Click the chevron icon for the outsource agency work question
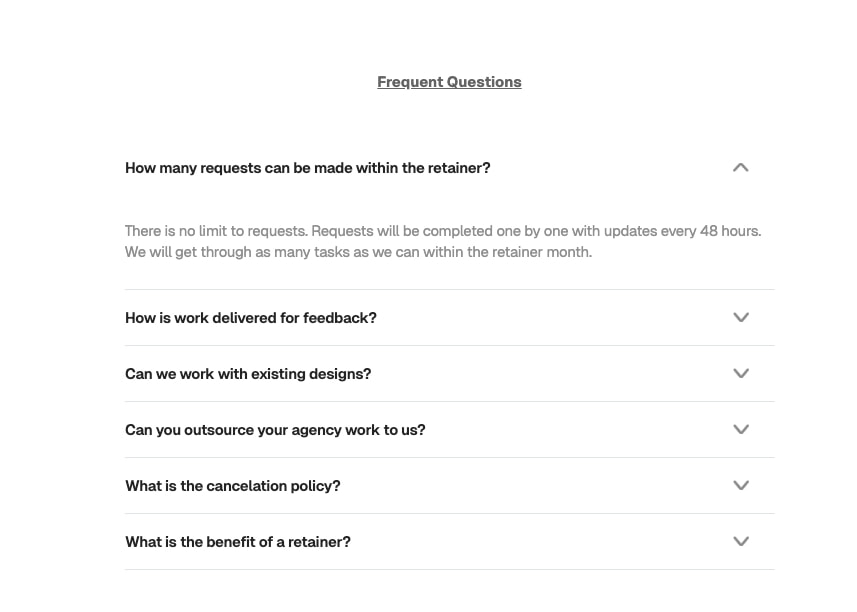 click(741, 429)
